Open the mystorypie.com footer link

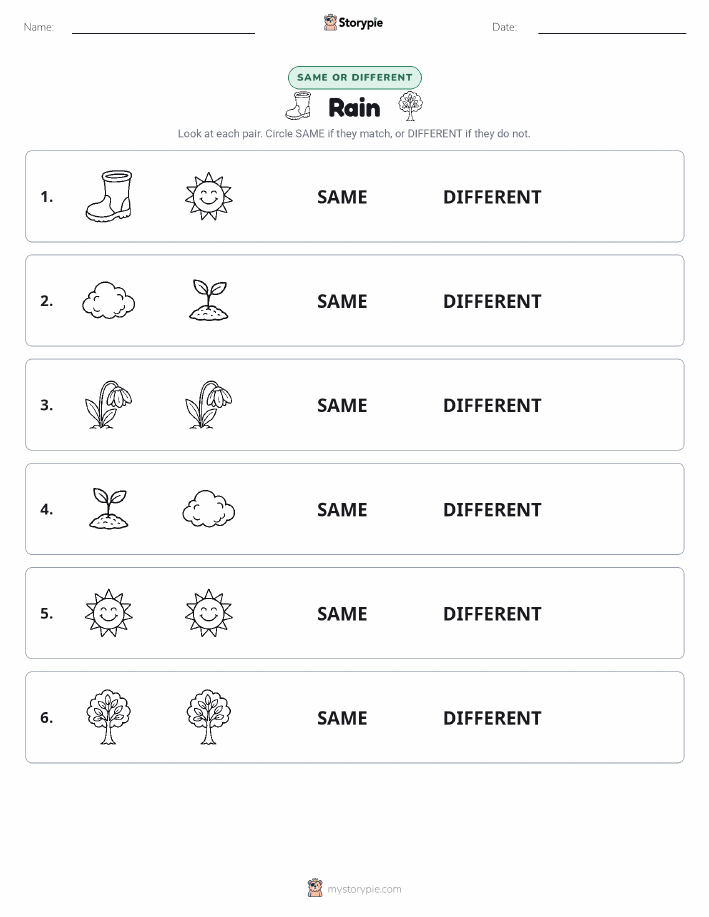354,888
